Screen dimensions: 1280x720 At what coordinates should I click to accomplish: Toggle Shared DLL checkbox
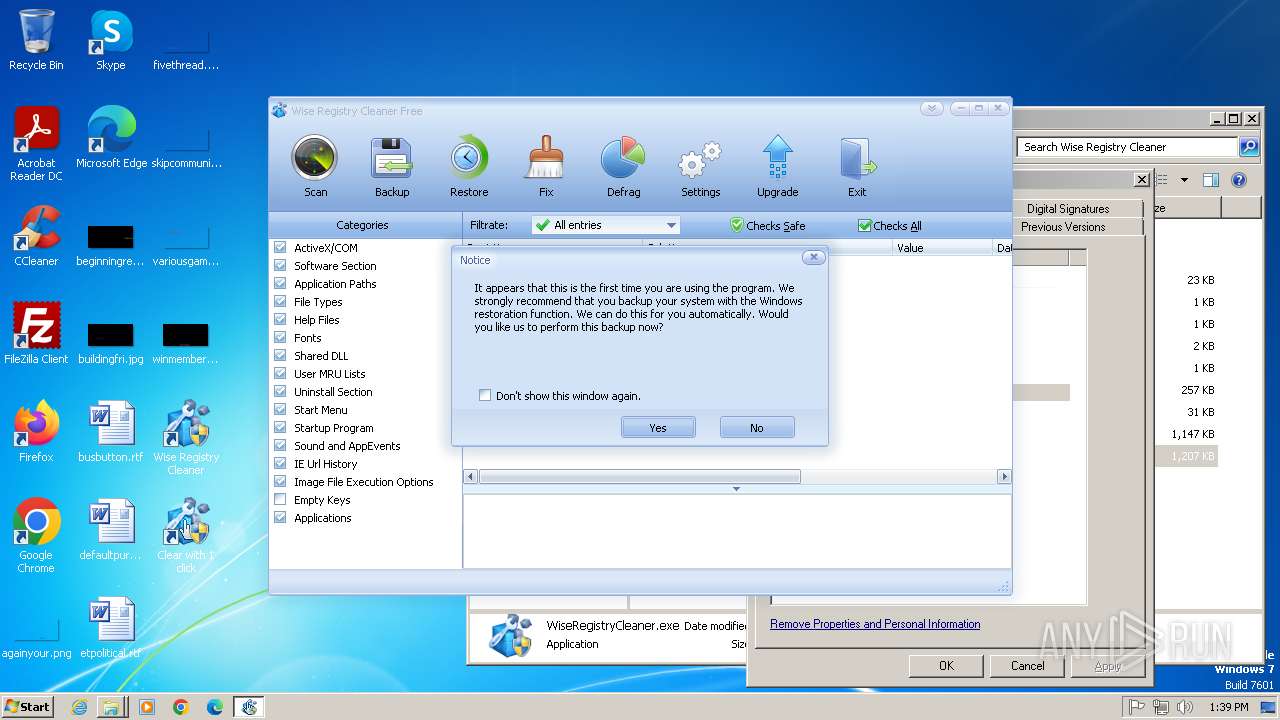[x=280, y=356]
